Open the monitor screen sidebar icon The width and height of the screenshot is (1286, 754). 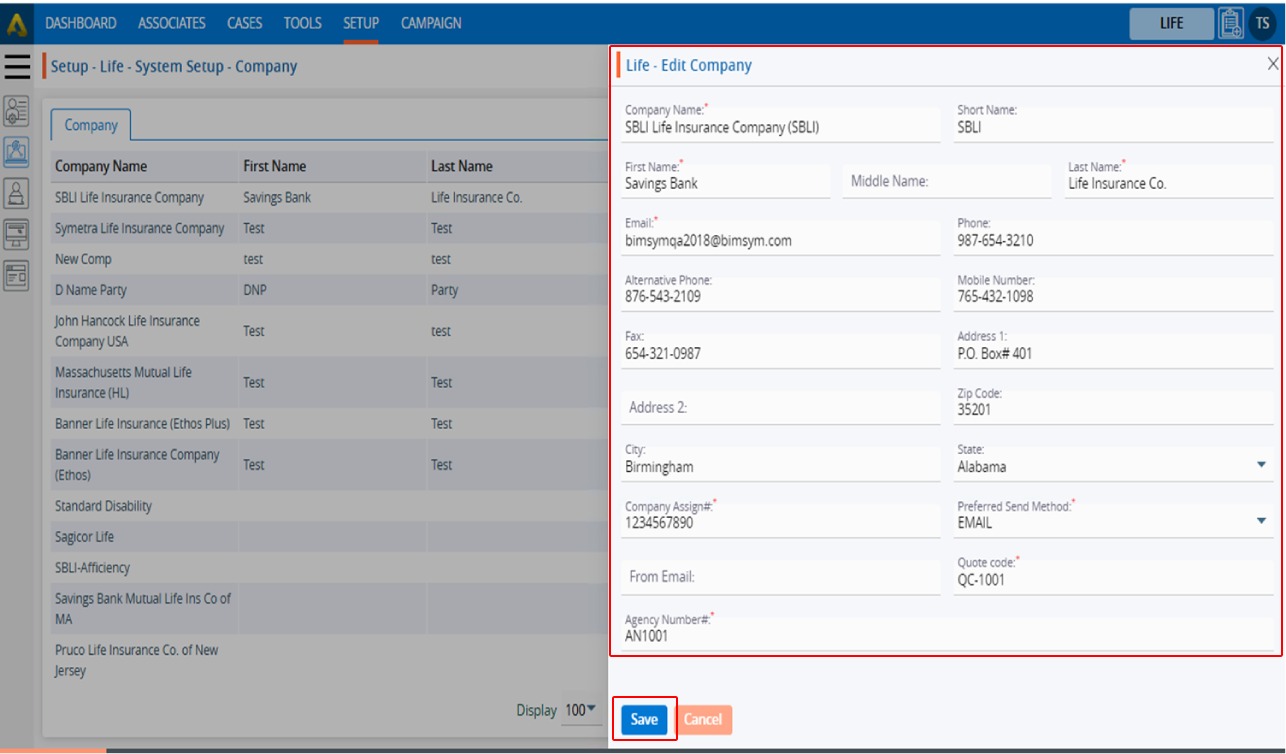tap(17, 234)
